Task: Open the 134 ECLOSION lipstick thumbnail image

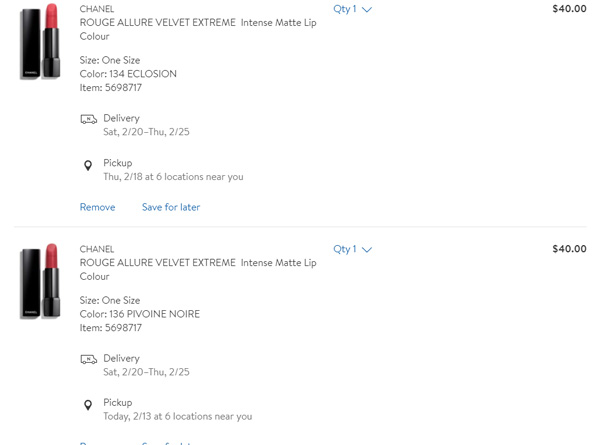Action: [x=40, y=41]
